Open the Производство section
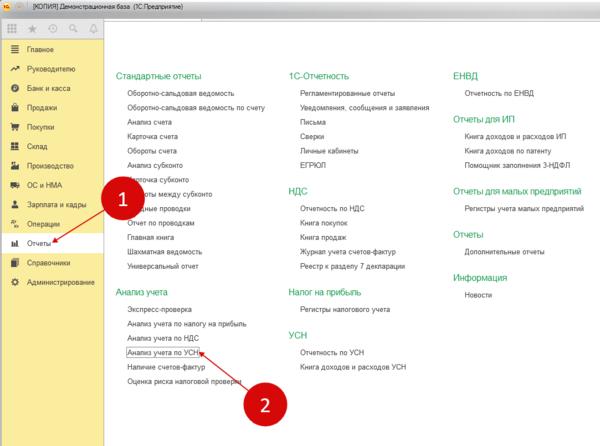 coord(50,166)
